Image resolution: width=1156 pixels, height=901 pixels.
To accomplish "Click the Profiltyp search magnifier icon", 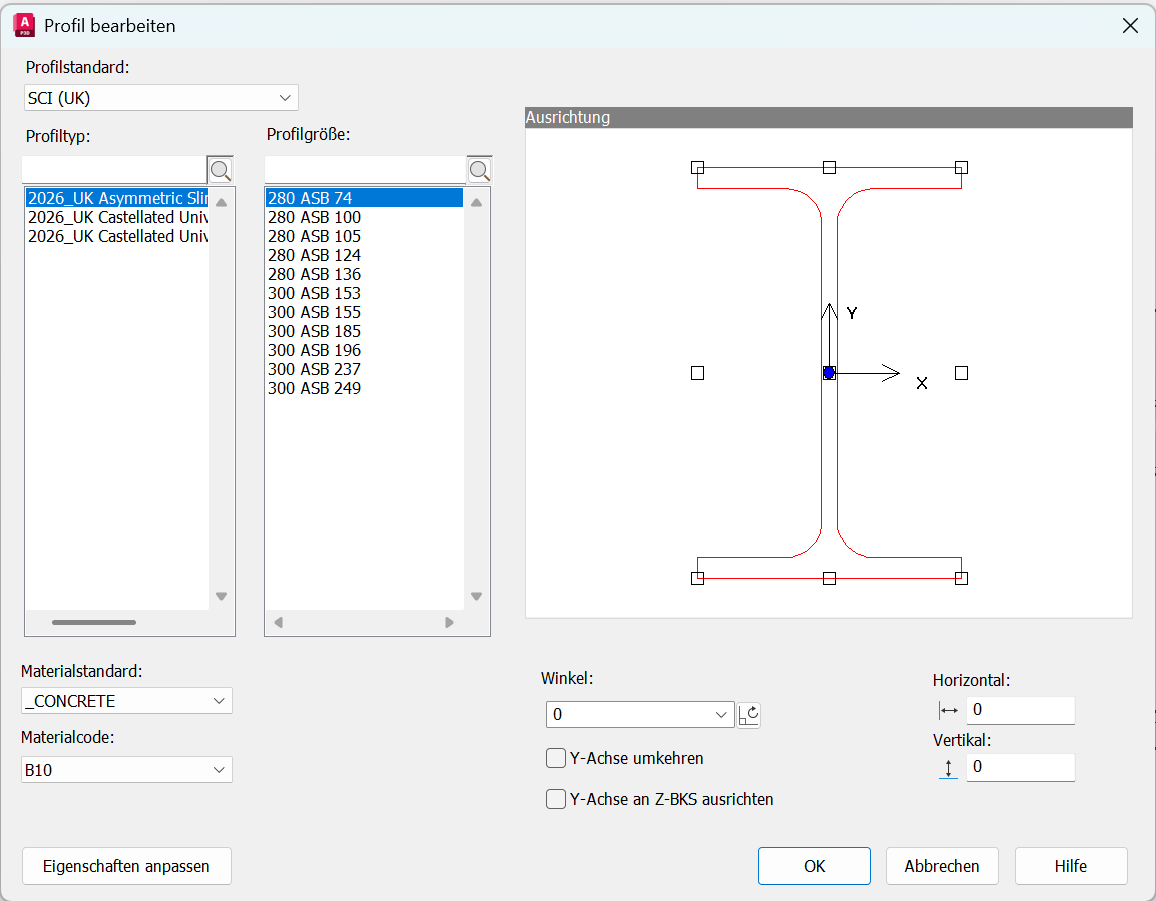I will click(x=220, y=170).
